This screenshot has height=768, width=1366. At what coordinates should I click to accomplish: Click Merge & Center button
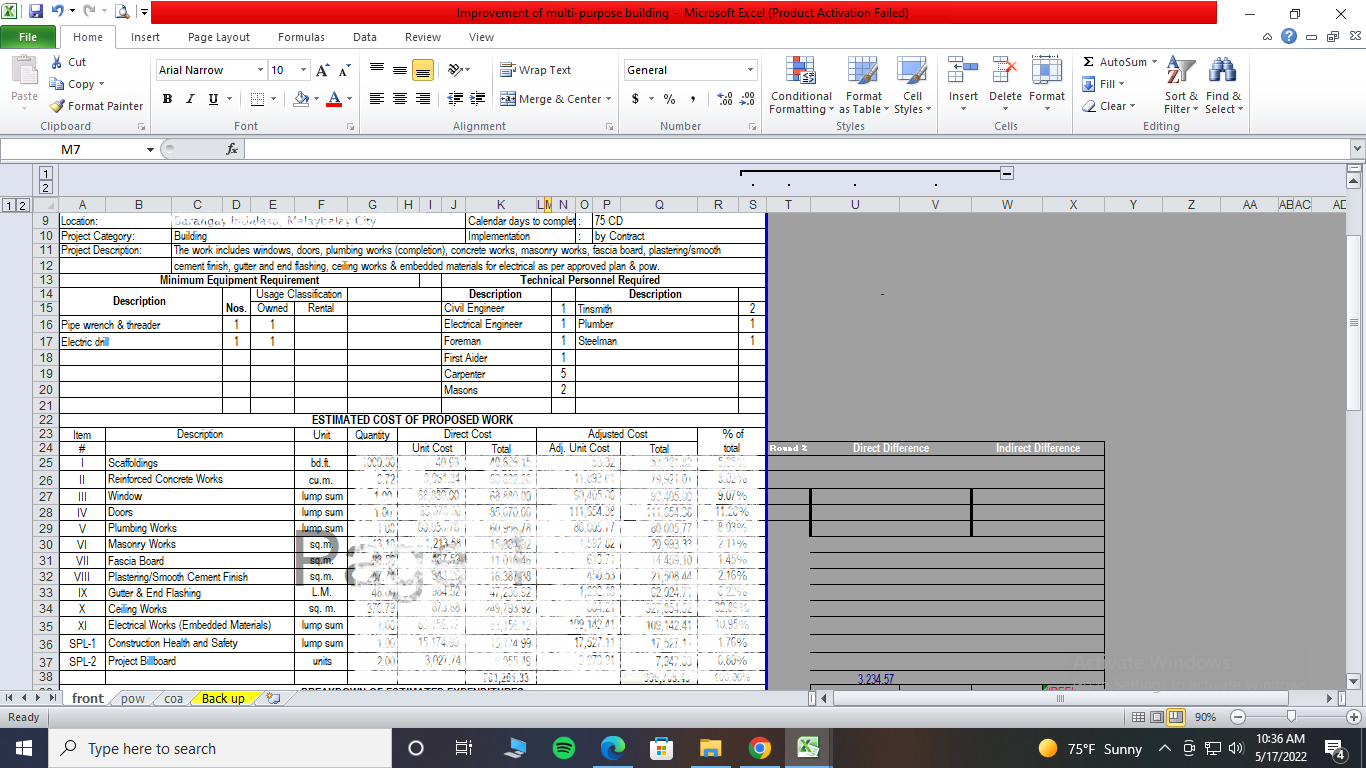point(551,99)
